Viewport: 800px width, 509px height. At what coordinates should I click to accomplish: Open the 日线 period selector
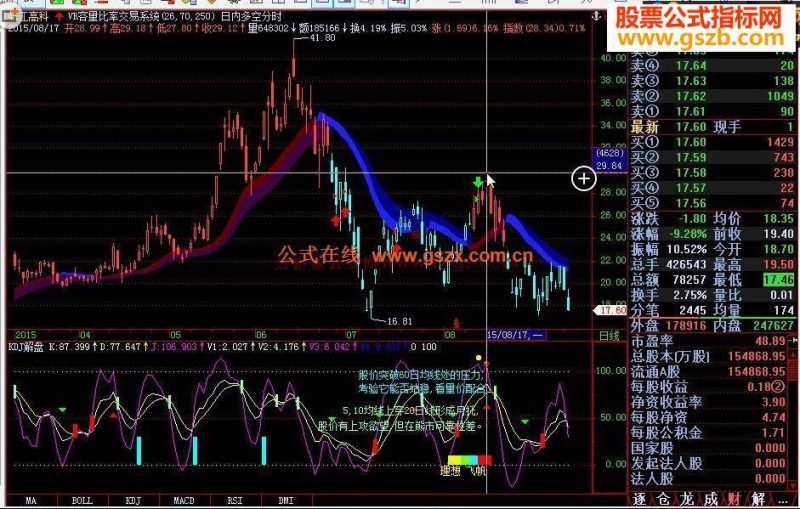[609, 336]
